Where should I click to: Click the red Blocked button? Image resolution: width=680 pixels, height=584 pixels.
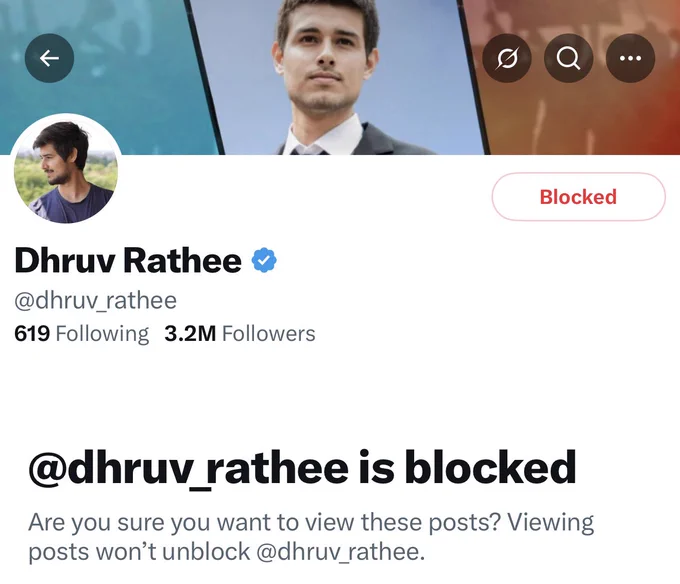point(578,197)
